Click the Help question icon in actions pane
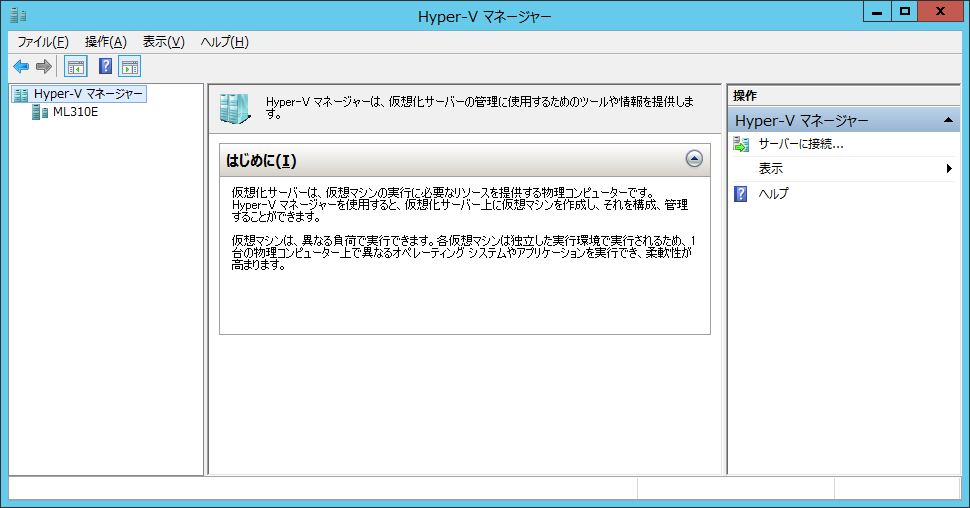Screen dimensions: 970x508 pyautogui.click(x=741, y=194)
